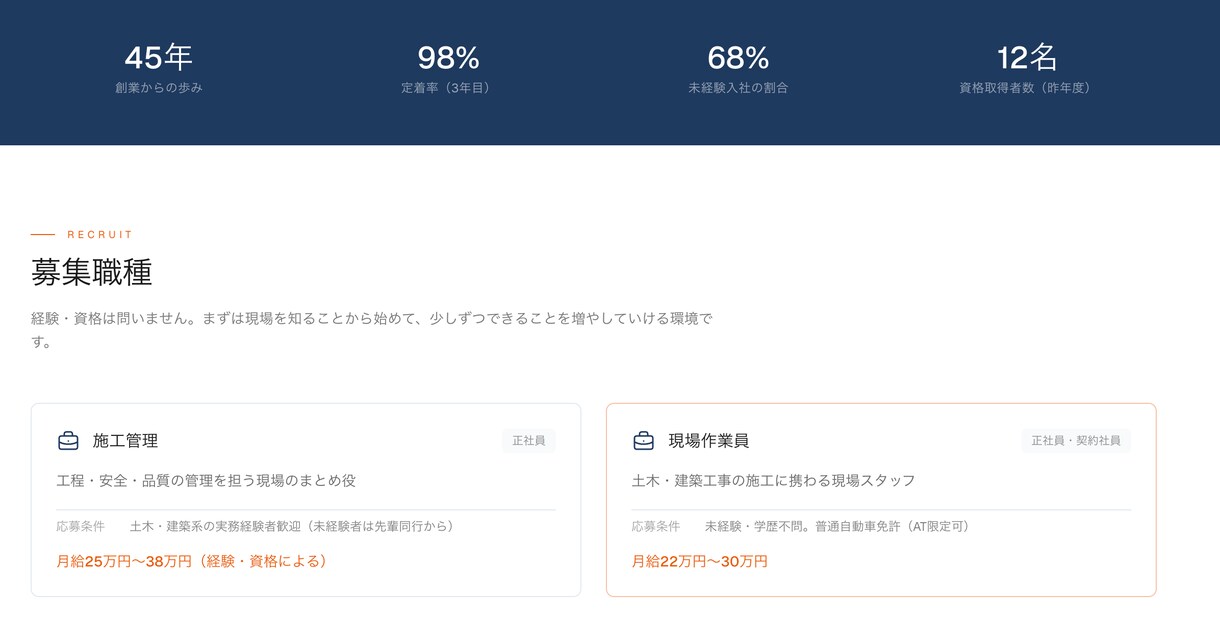Click the RECRUIT section label
Viewport: 1220px width, 619px height.
coord(100,235)
